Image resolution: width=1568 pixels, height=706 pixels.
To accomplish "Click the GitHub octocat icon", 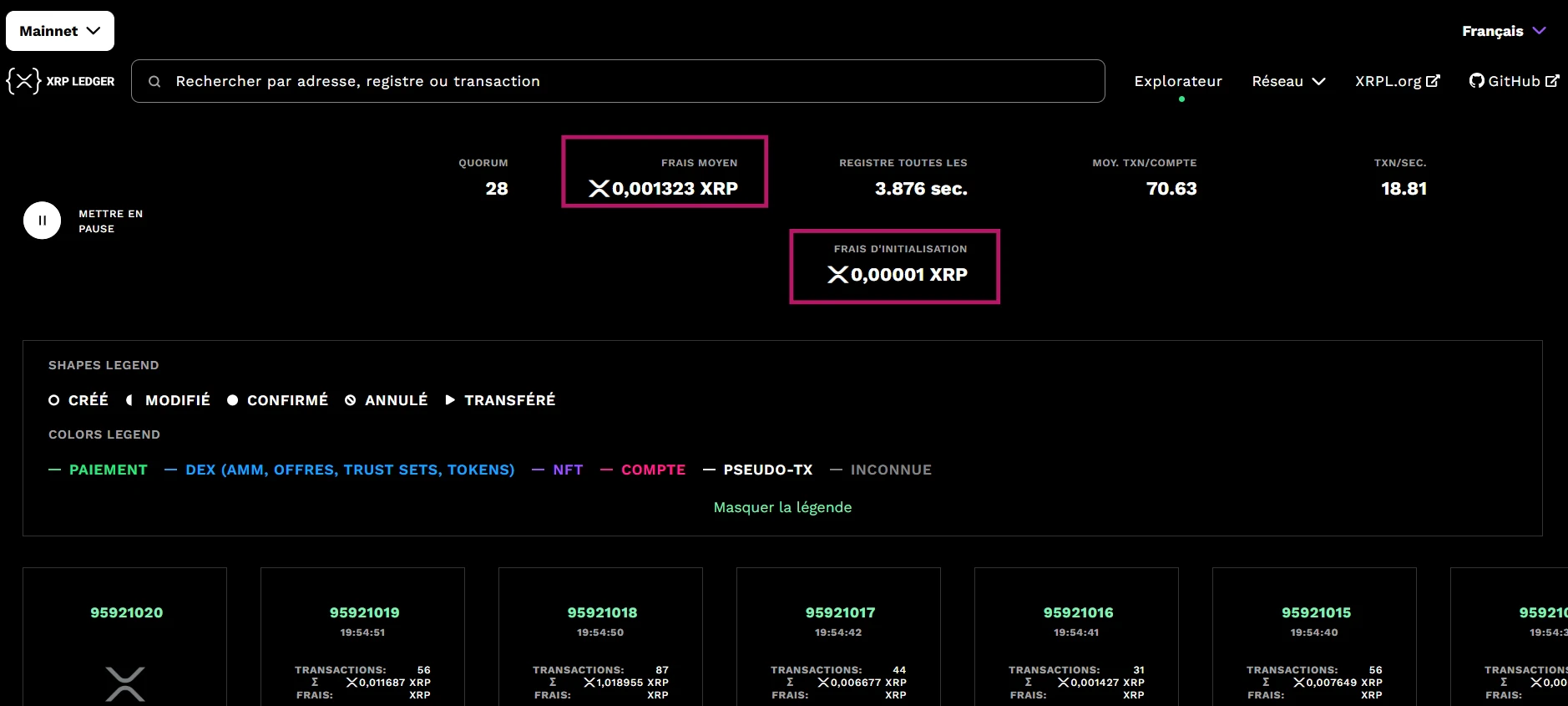I will pos(1477,81).
